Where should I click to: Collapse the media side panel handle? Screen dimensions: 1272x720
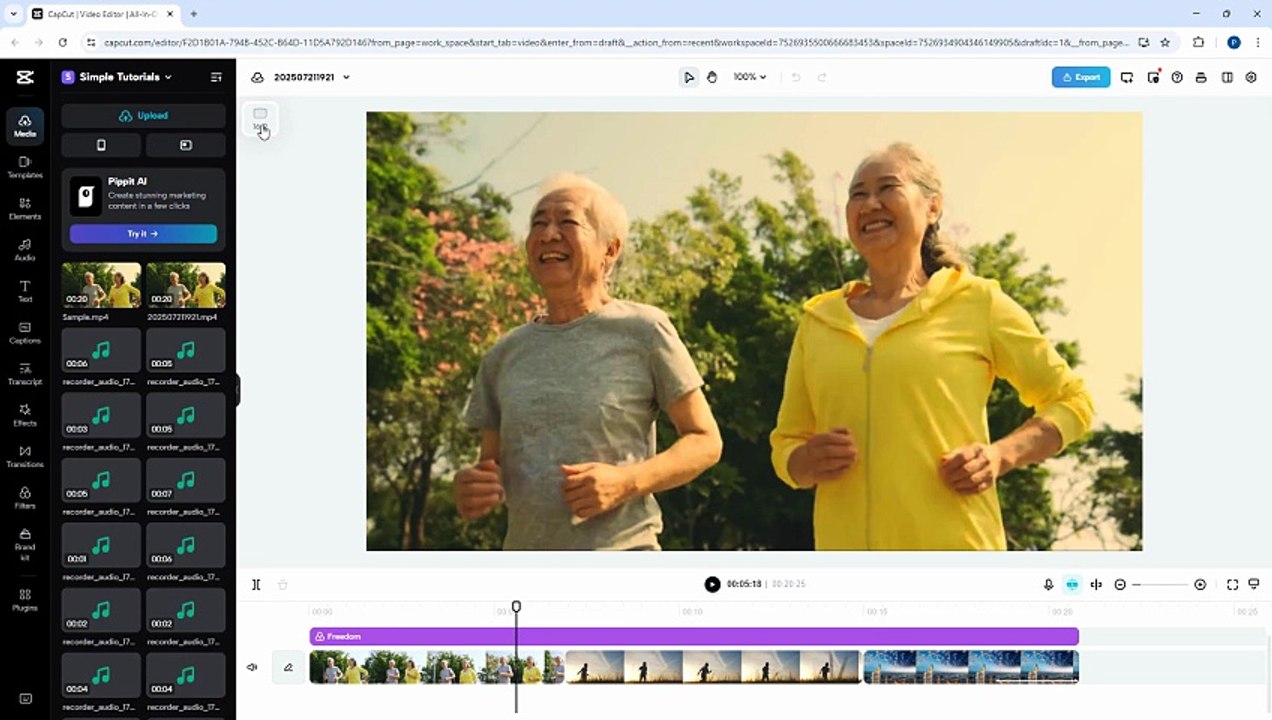(x=238, y=390)
